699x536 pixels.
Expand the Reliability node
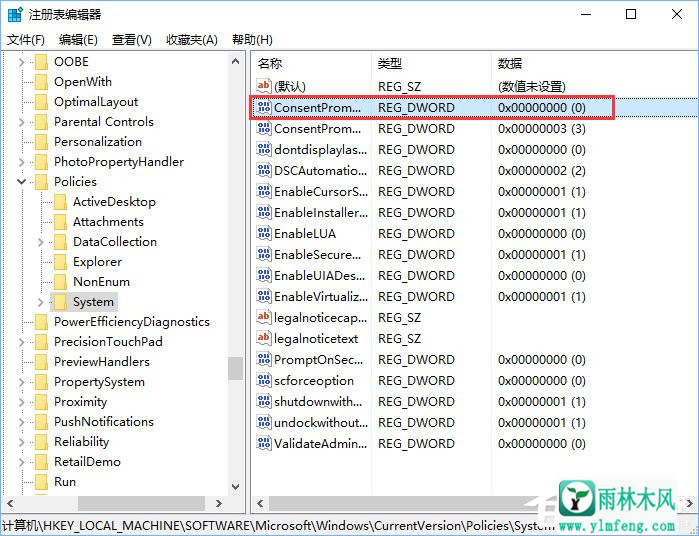(21, 442)
